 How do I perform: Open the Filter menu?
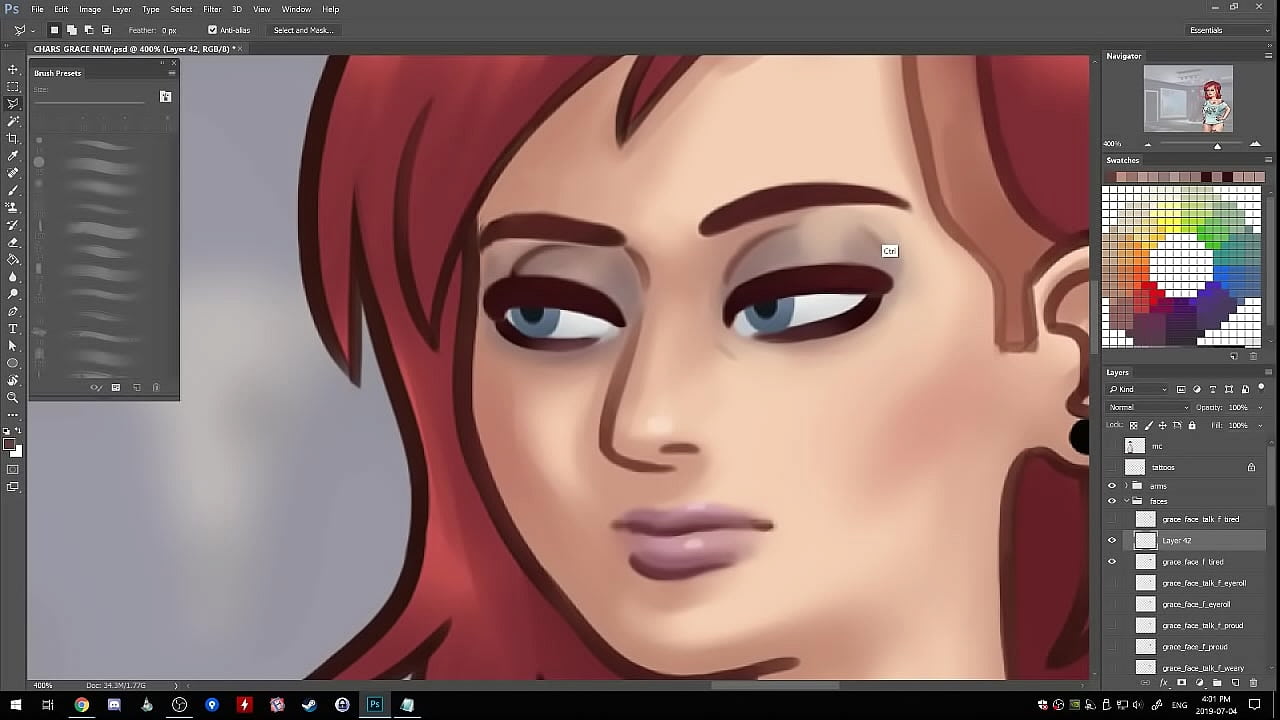click(x=212, y=9)
